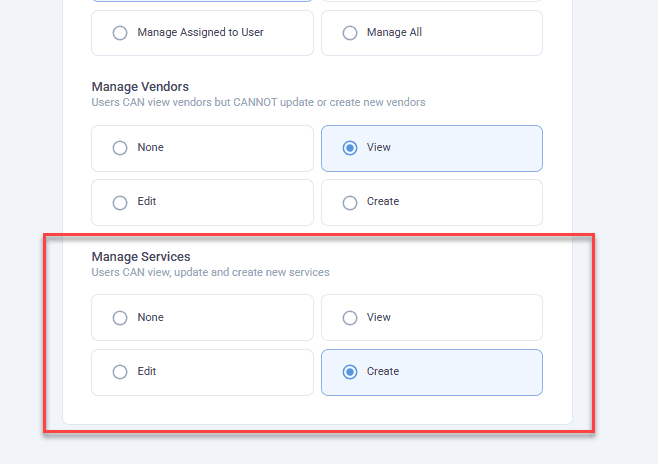Image resolution: width=658 pixels, height=464 pixels.
Task: Choose View radio under Manage Services
Action: tap(350, 318)
